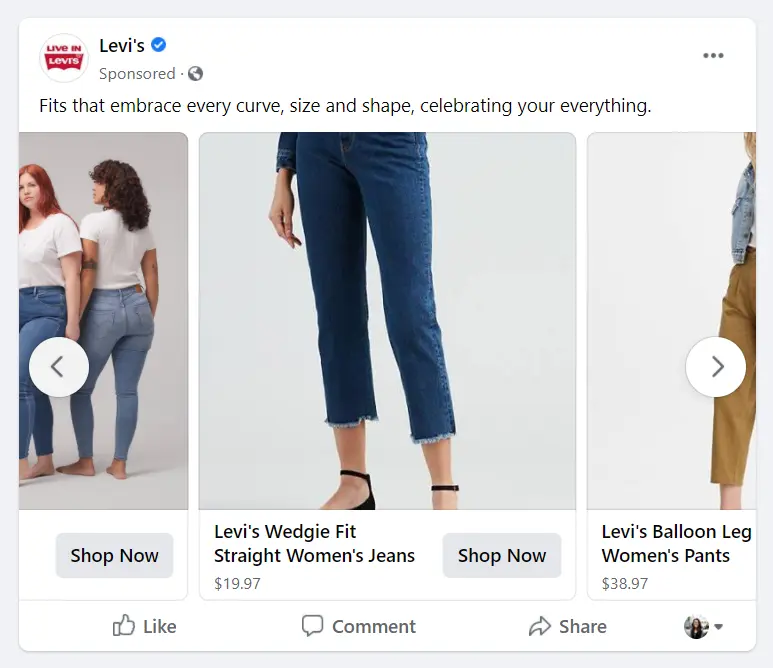This screenshot has width=773, height=668.
Task: Click the blue verified badge
Action: pos(158,45)
